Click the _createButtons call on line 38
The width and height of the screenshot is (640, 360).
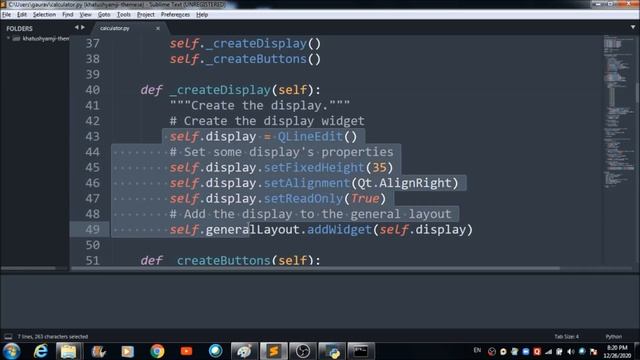tap(256, 59)
